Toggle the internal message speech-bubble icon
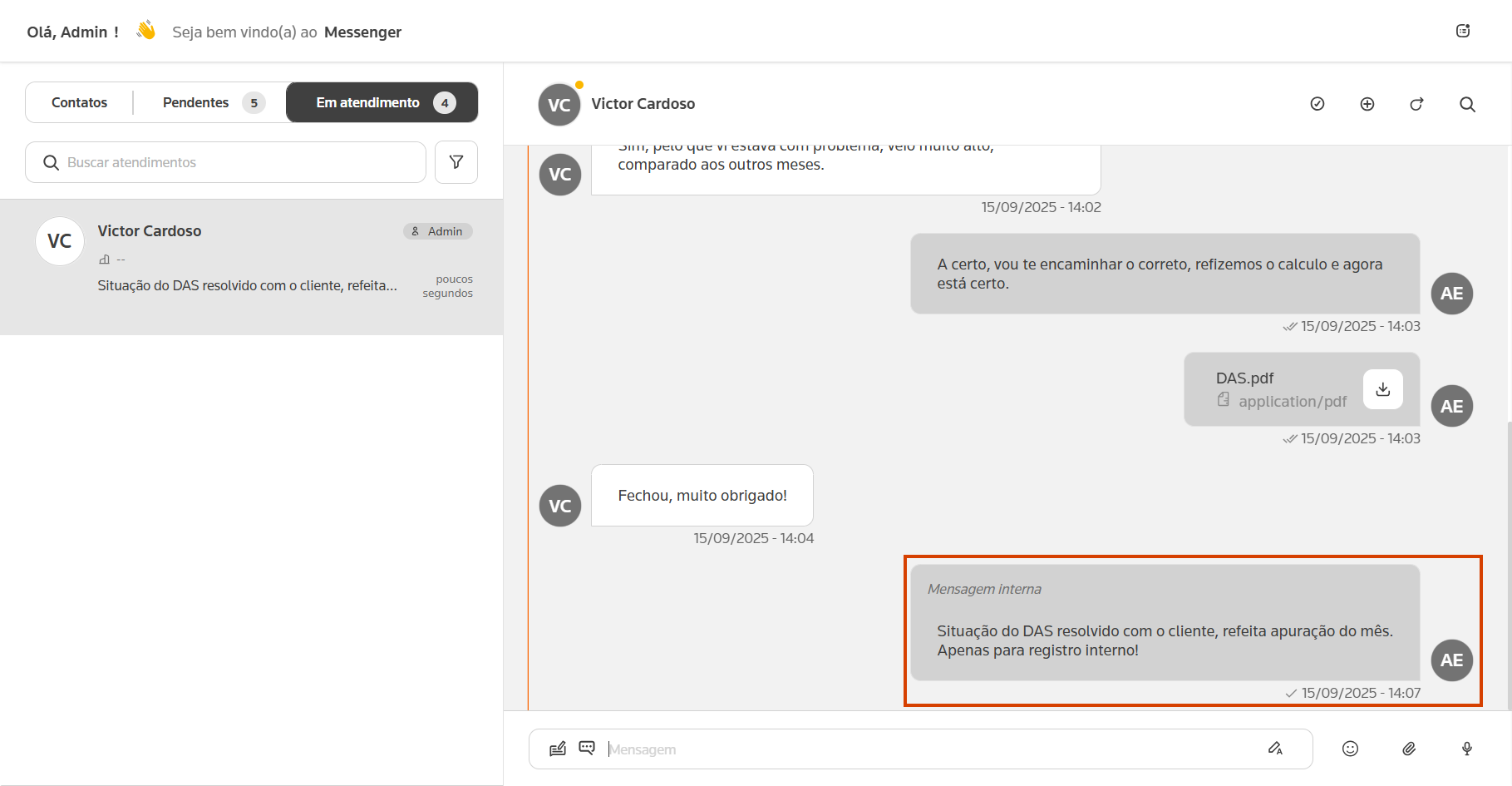 (587, 748)
